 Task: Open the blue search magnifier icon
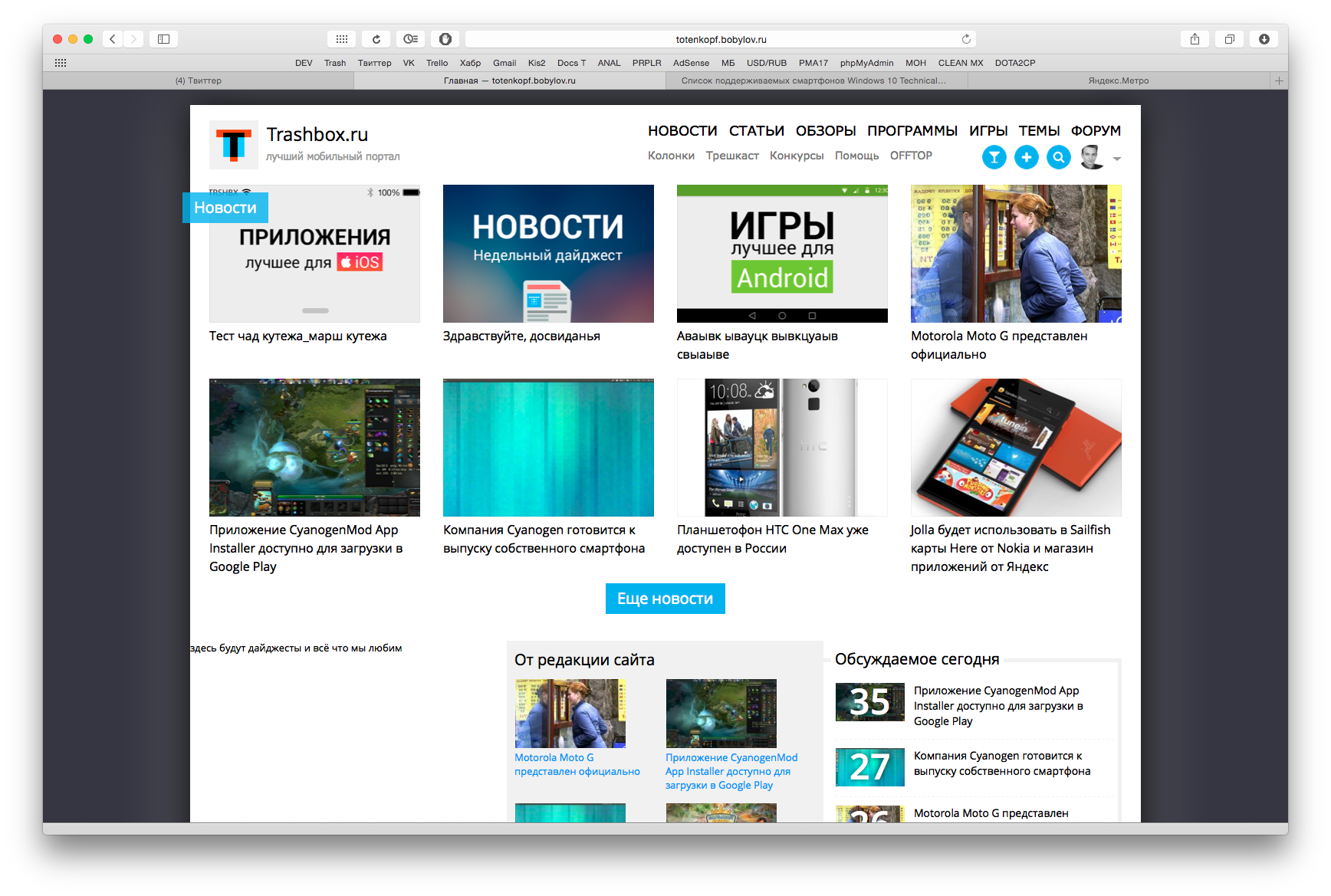pyautogui.click(x=1059, y=157)
